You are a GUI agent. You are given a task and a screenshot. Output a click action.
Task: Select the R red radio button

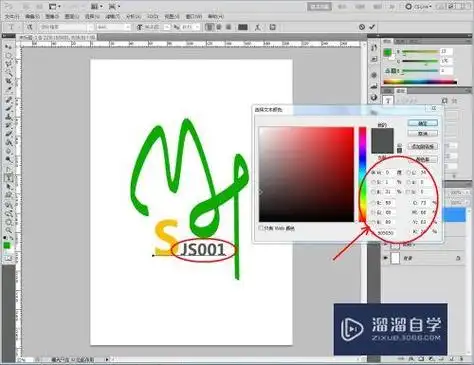pos(373,203)
